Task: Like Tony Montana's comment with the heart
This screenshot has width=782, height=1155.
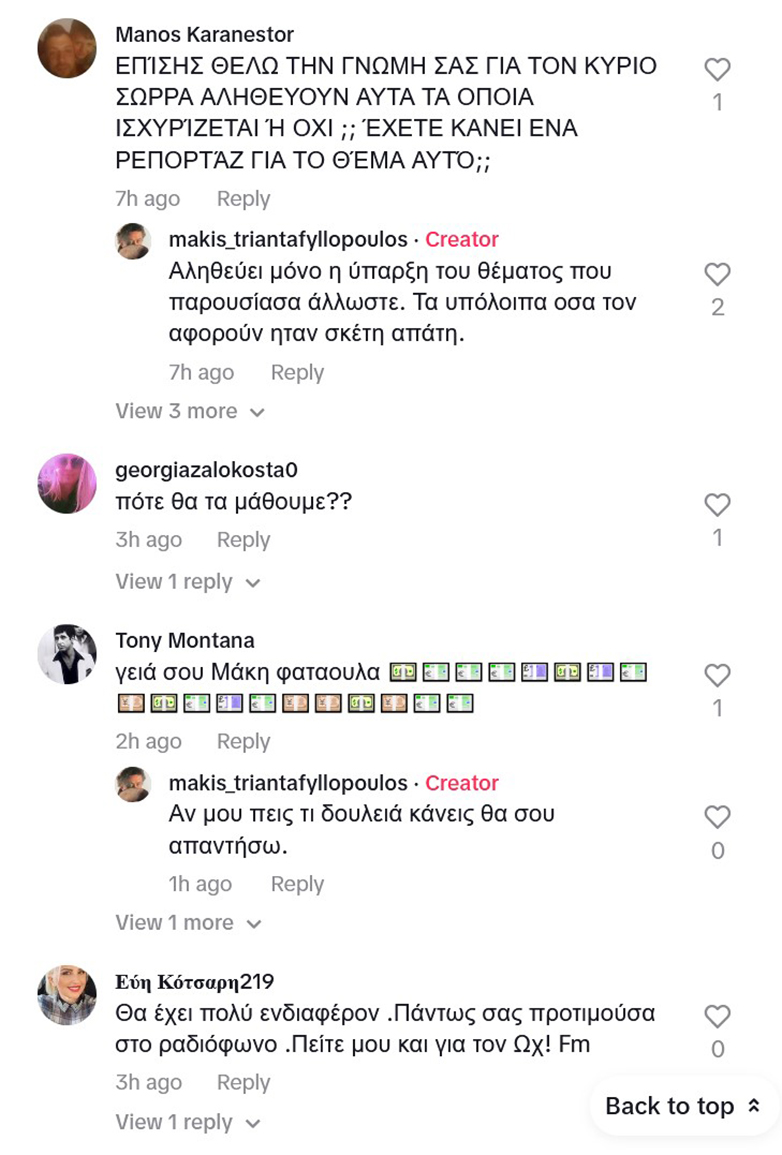Action: click(717, 676)
